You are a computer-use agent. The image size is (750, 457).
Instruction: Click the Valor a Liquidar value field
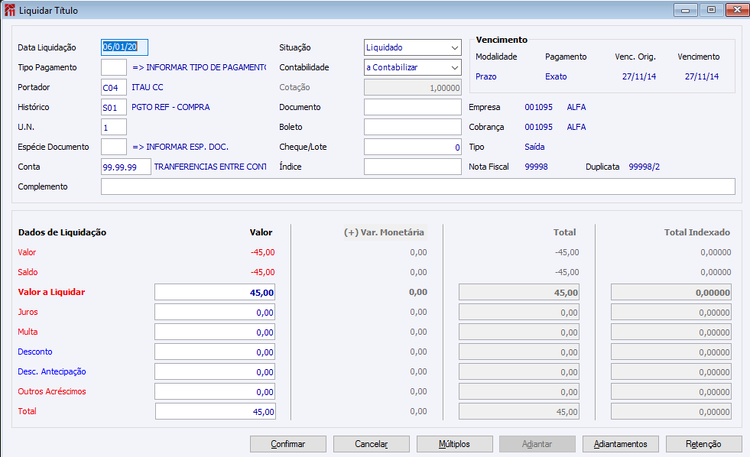point(215,292)
